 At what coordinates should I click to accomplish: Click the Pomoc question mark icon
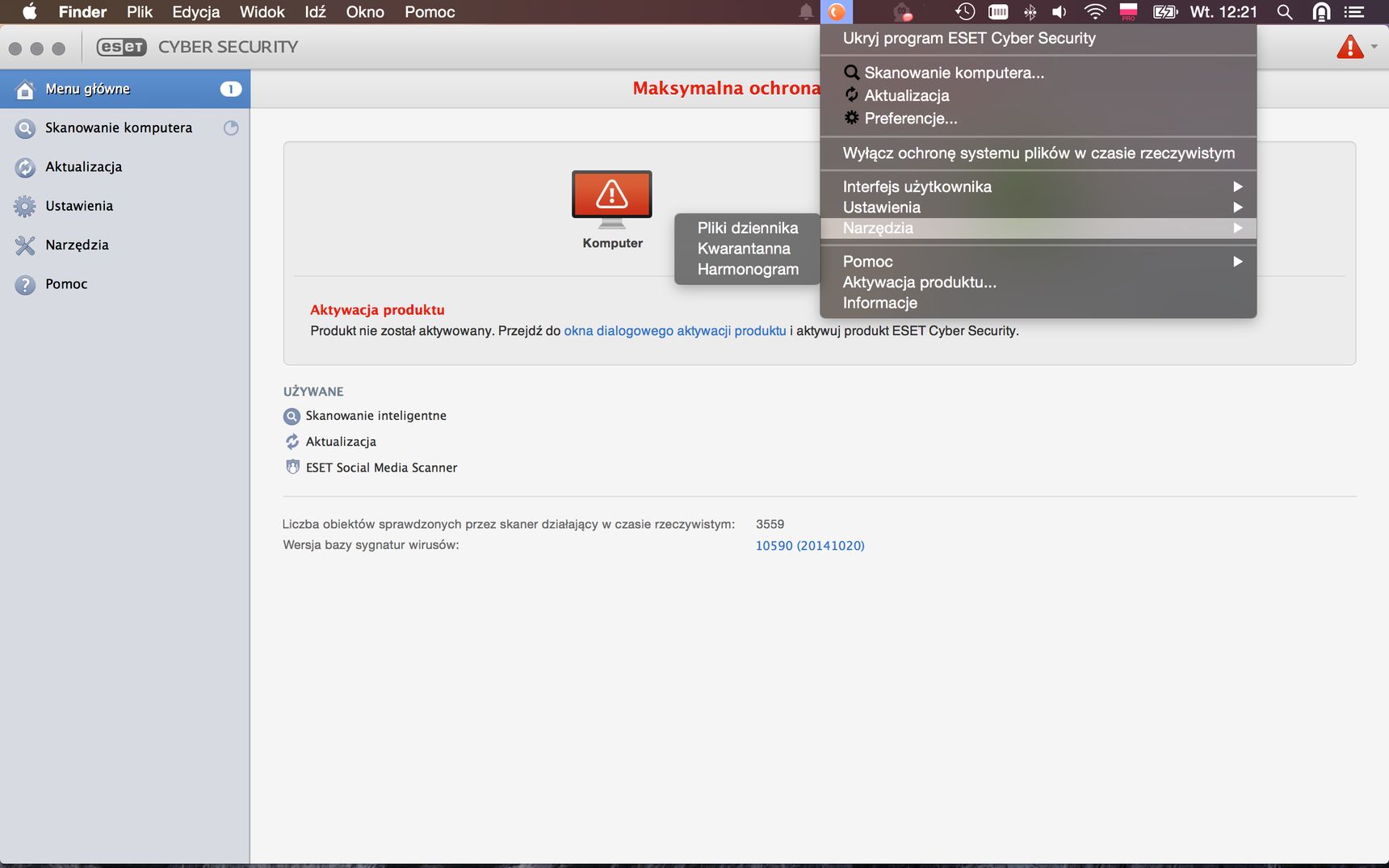point(26,284)
